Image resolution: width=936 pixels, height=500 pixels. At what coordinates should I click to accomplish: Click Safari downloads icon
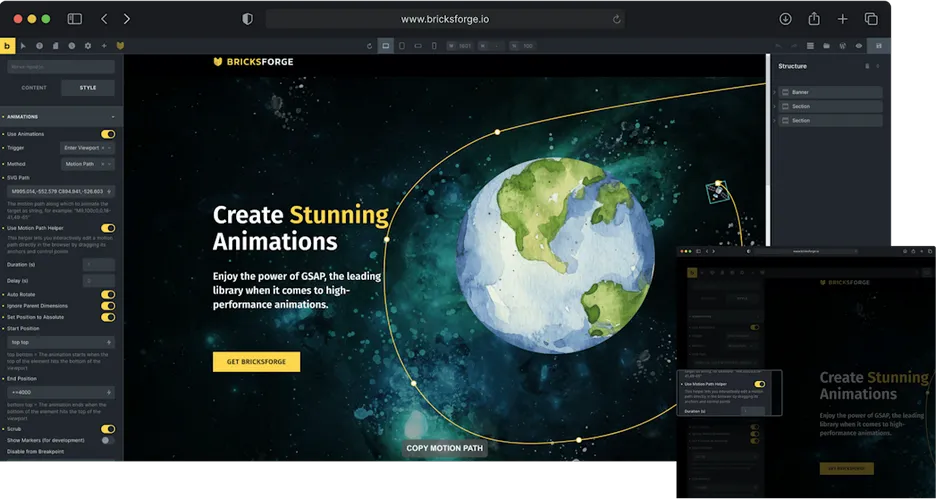(x=786, y=19)
